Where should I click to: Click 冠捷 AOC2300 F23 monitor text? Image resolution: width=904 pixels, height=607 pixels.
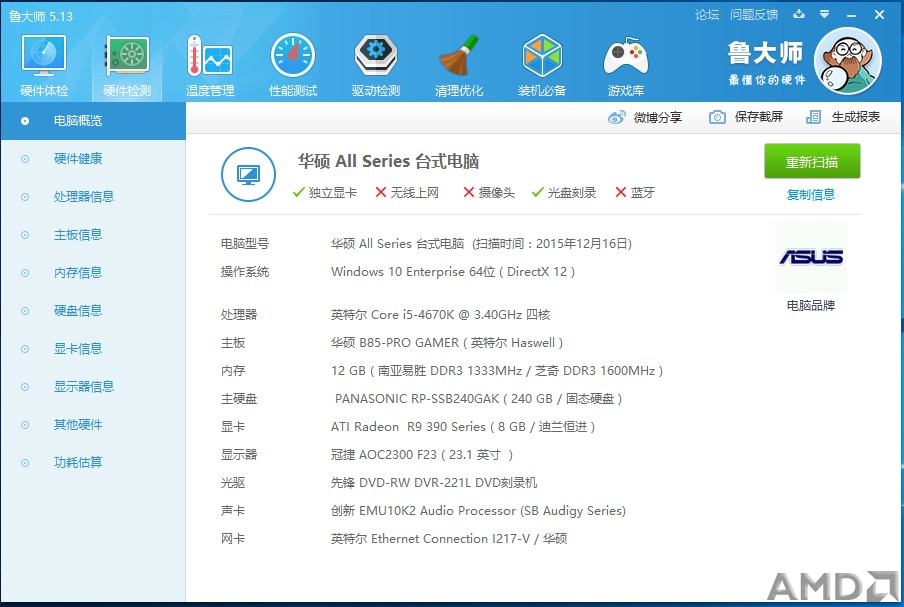[x=422, y=455]
